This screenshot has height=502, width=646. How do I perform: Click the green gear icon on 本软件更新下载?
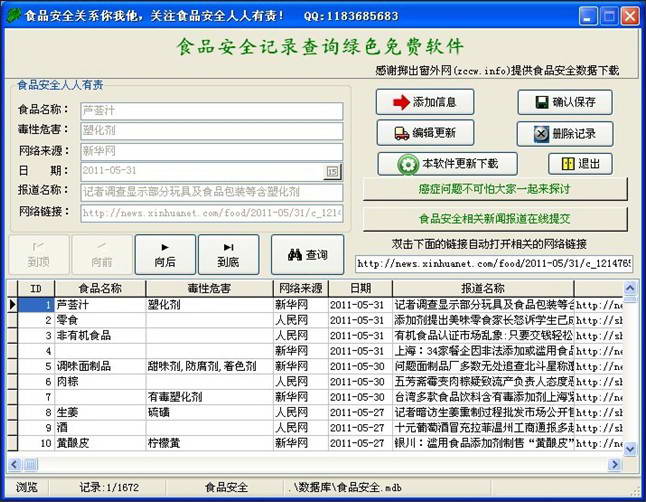tap(408, 164)
